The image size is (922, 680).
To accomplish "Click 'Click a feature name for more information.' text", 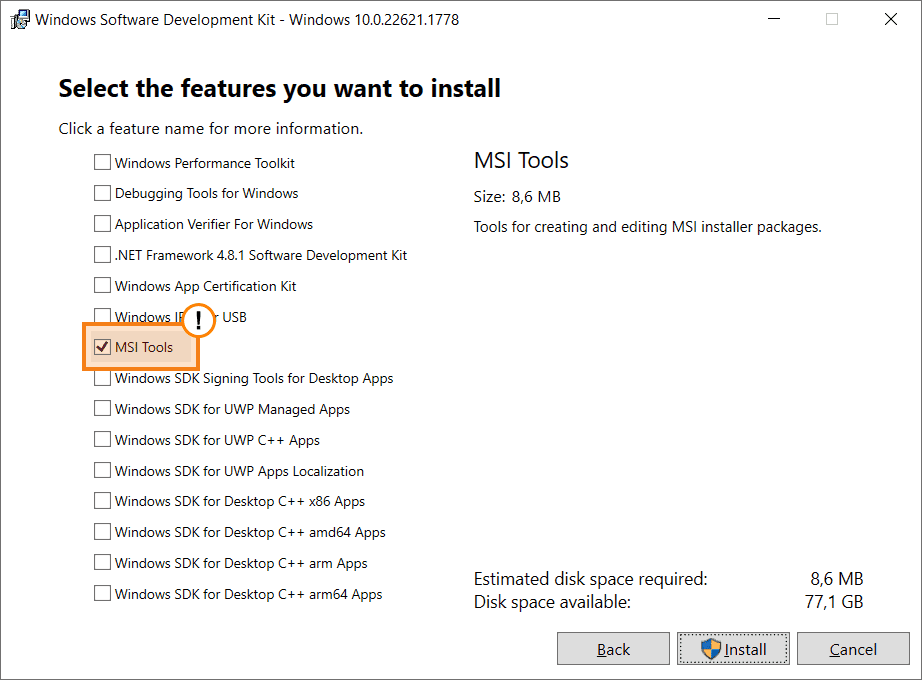I will click(211, 129).
